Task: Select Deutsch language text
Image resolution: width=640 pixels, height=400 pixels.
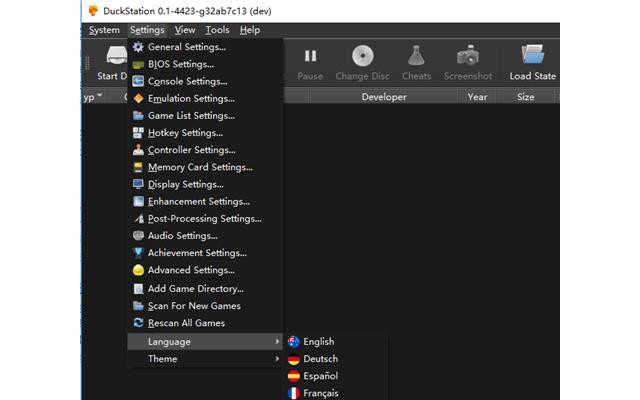Action: tap(320, 359)
